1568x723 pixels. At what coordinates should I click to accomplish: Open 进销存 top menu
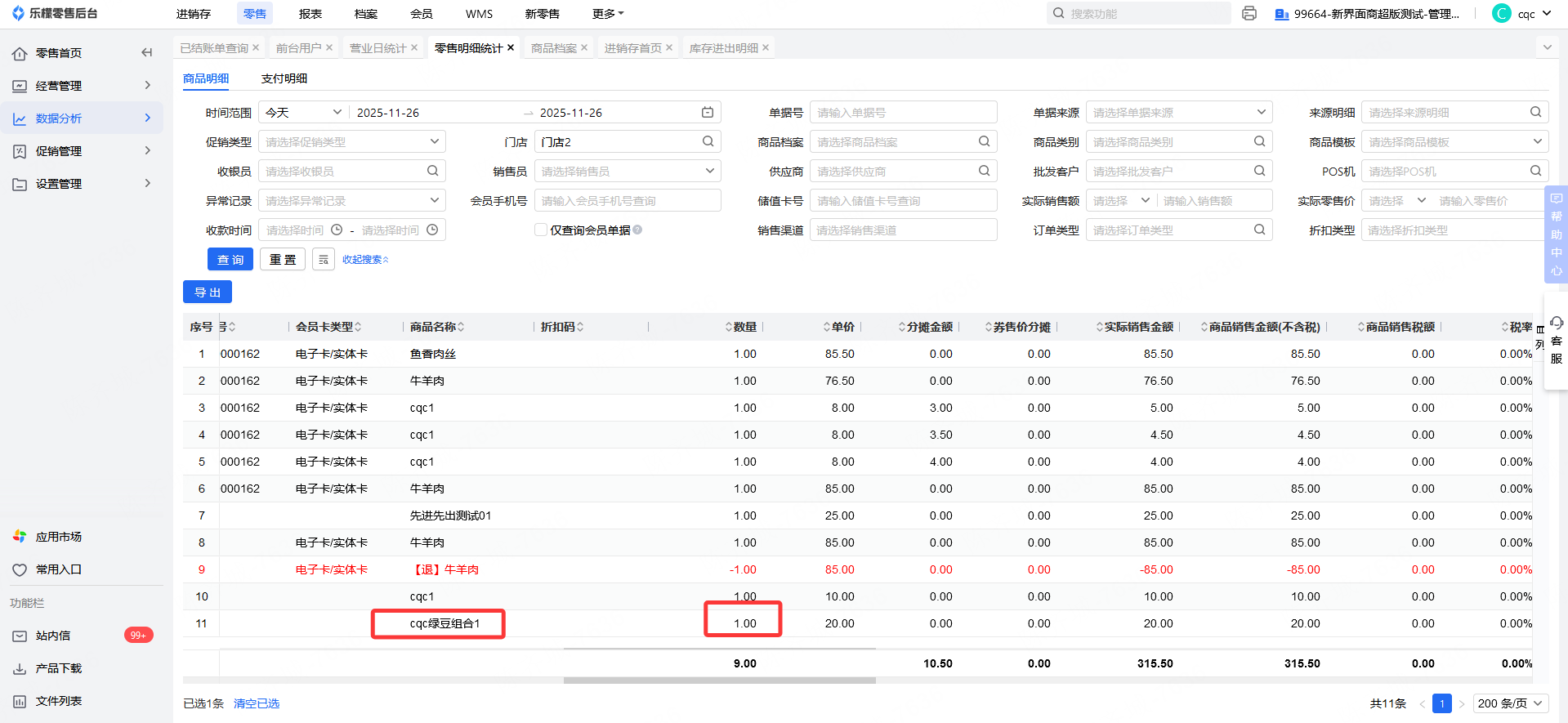point(194,14)
